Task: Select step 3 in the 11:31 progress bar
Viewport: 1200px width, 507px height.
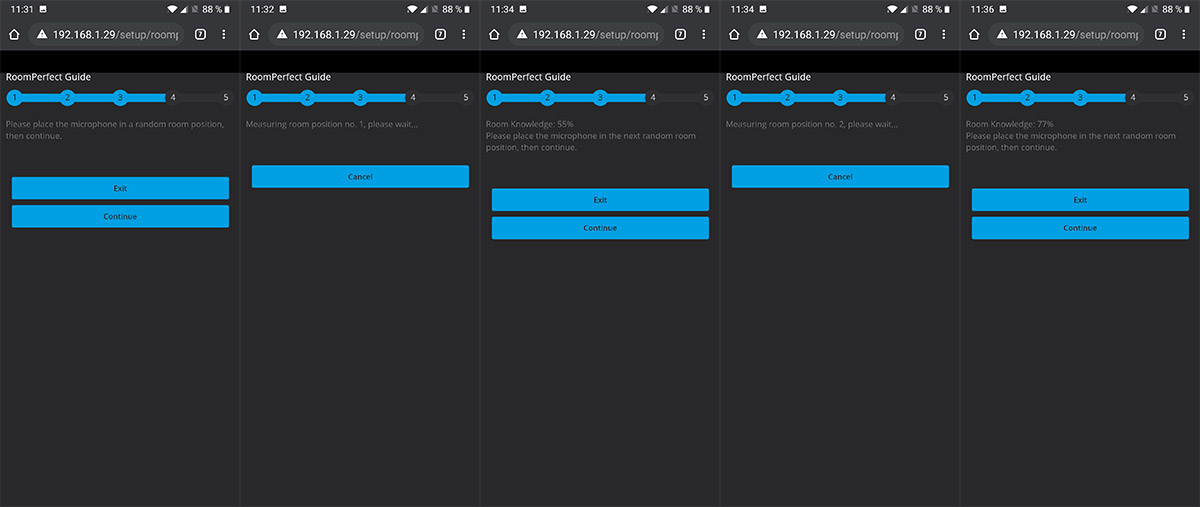Action: (120, 98)
